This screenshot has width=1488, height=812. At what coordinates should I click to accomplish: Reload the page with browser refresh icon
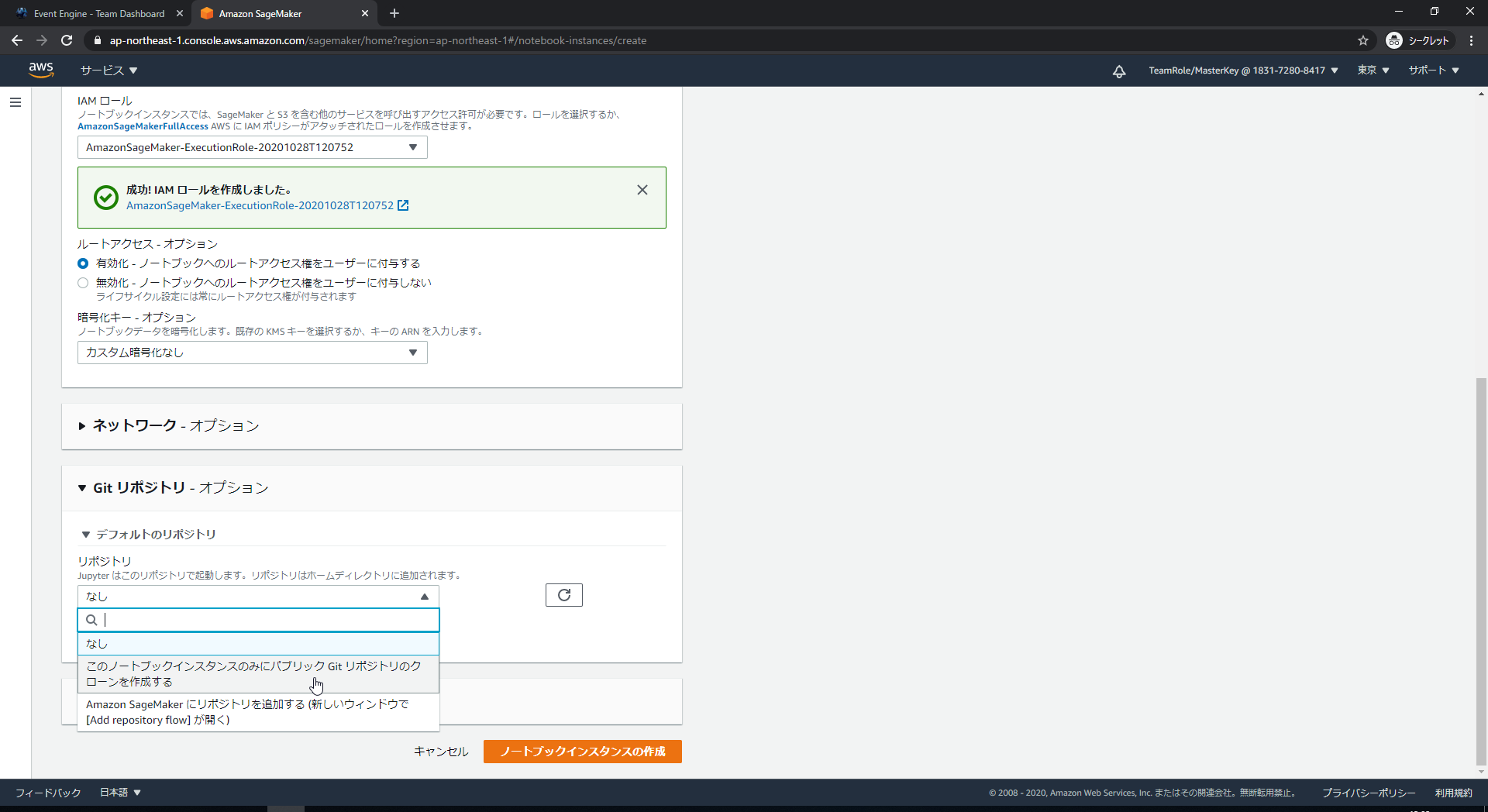[67, 40]
